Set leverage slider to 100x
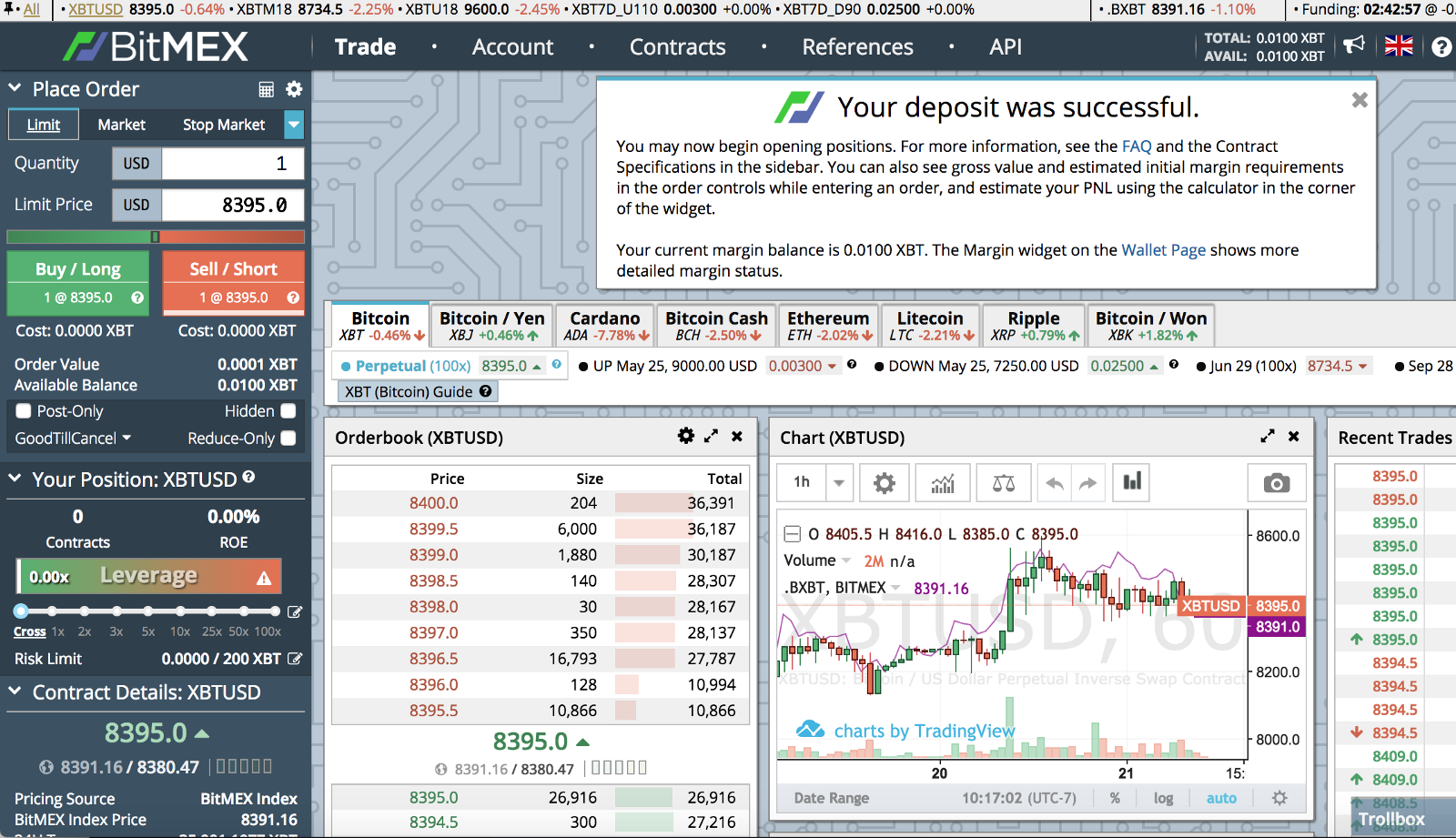 [275, 611]
